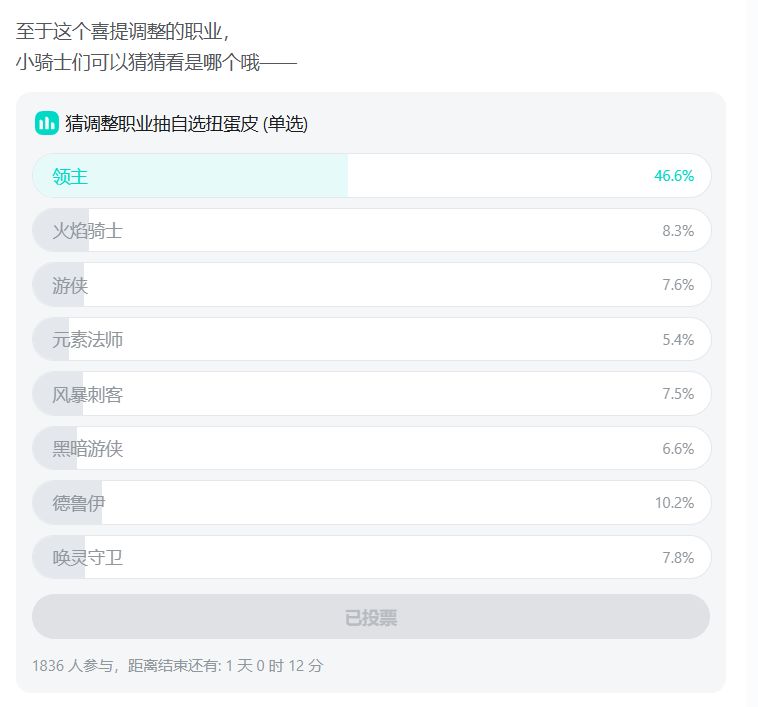Click the 1836 人参与 participant count
The image size is (758, 707).
(x=75, y=665)
